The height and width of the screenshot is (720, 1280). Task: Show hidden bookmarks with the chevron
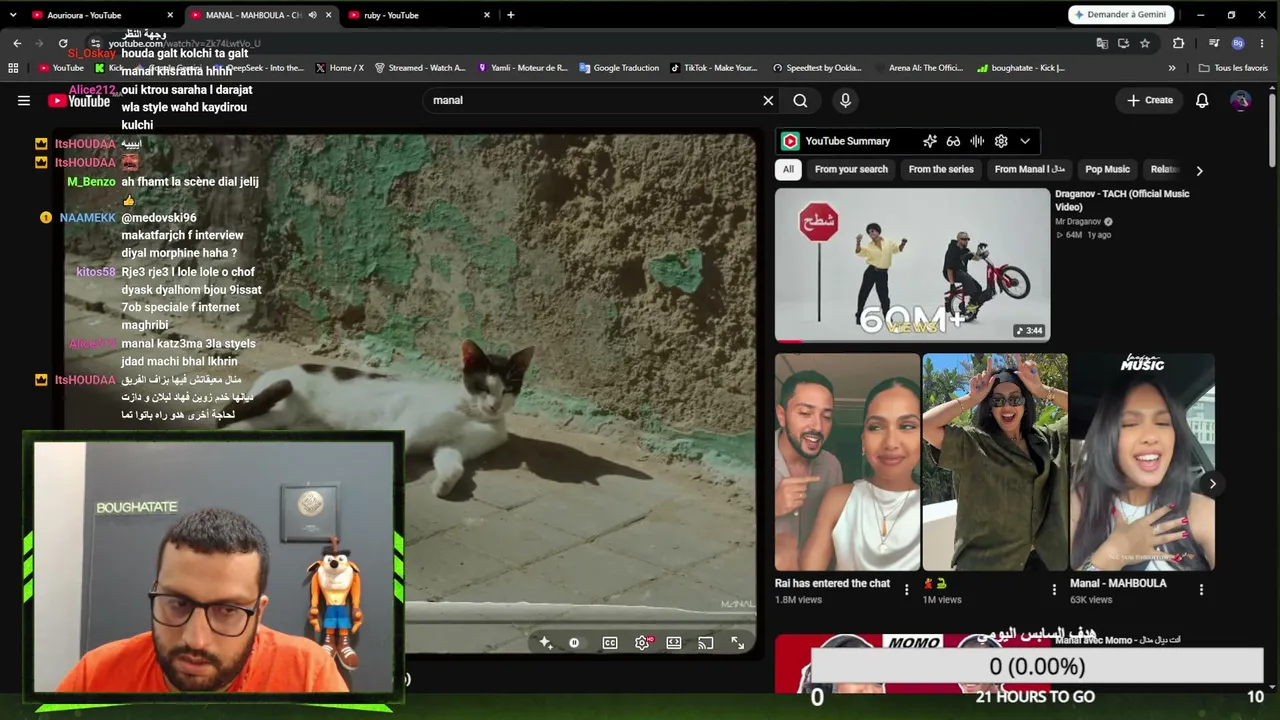tap(1172, 68)
